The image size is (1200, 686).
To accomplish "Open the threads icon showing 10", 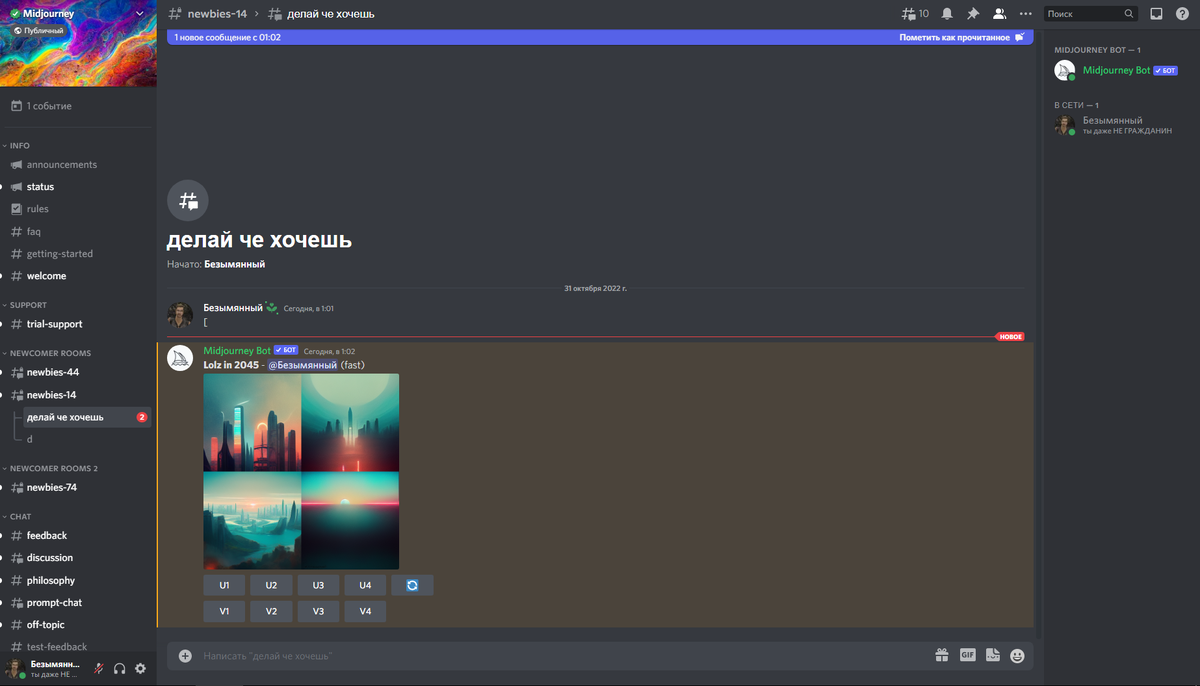I will [x=914, y=14].
